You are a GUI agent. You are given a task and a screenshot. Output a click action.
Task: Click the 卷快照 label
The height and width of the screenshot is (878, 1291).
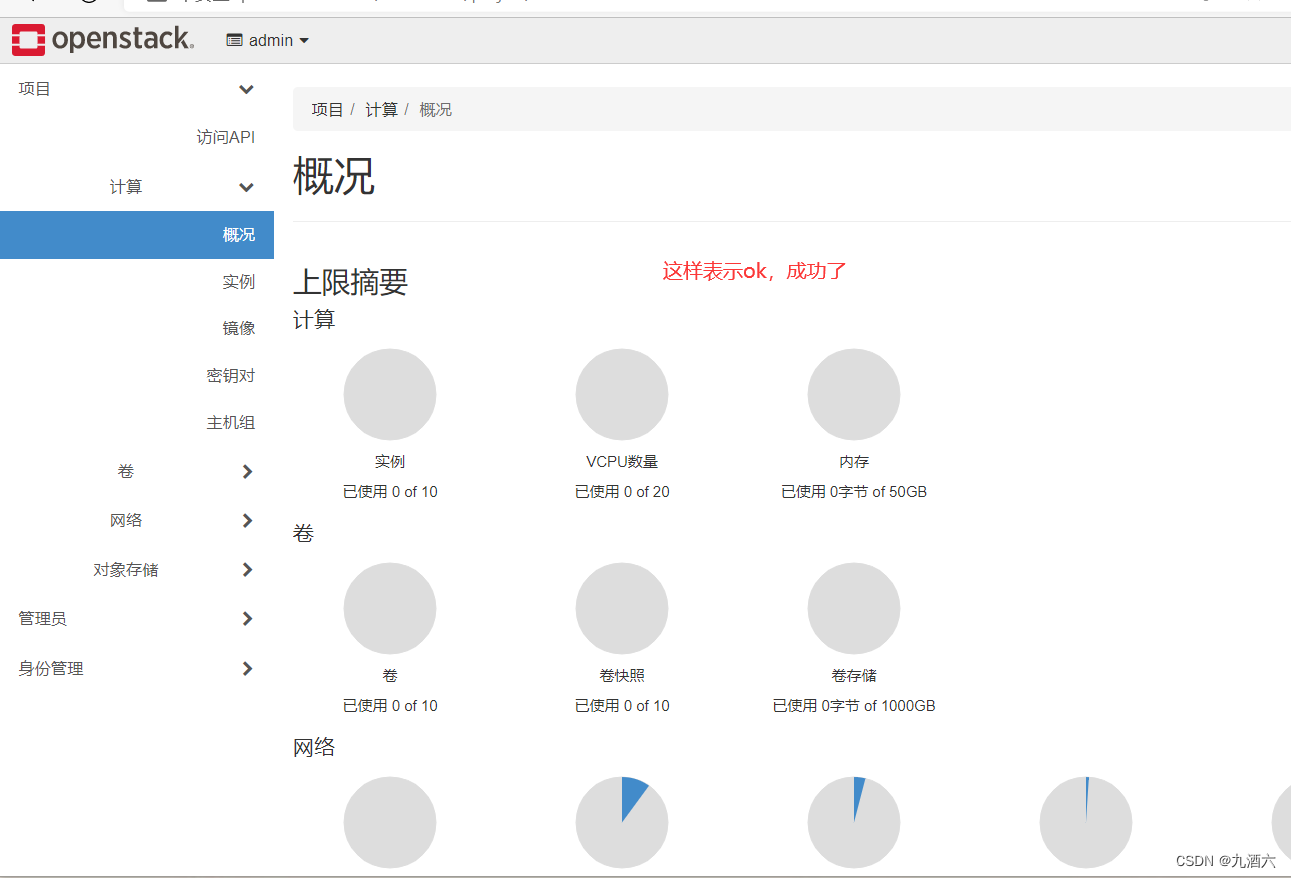pos(622,676)
